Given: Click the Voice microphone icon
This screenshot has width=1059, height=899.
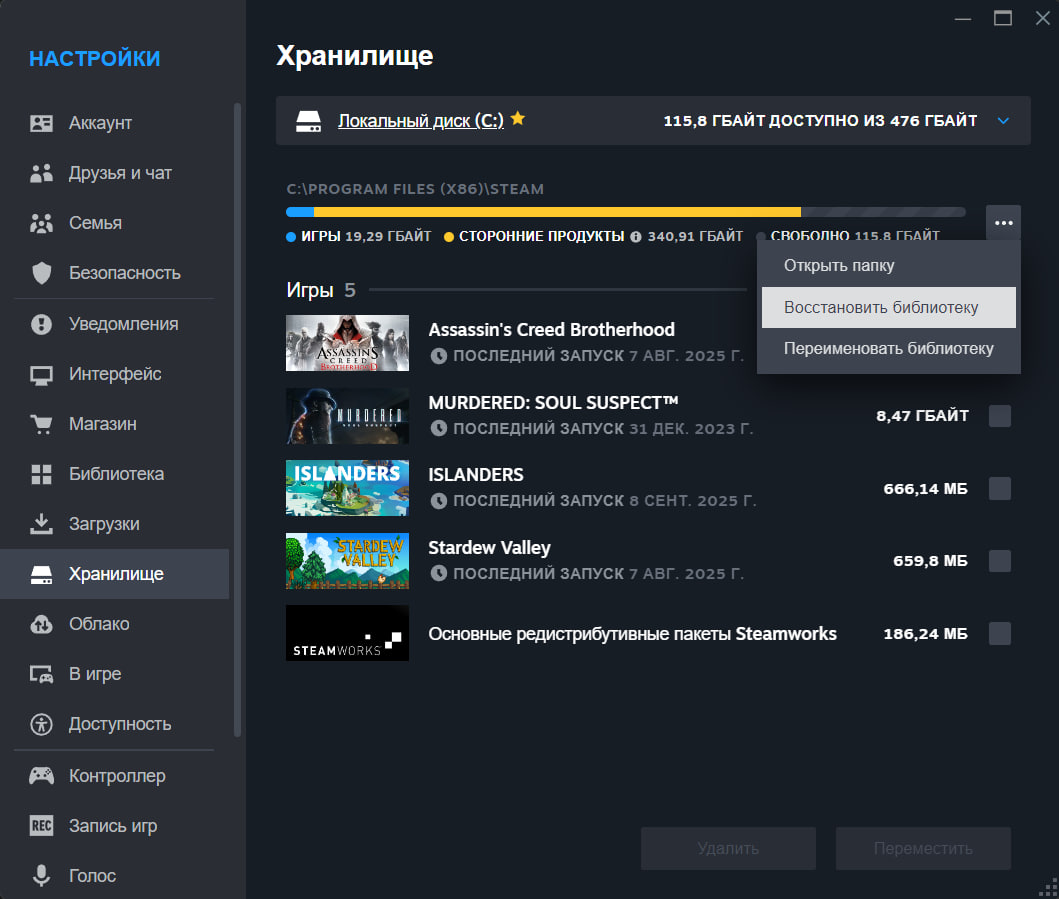Looking at the screenshot, I should [x=41, y=875].
